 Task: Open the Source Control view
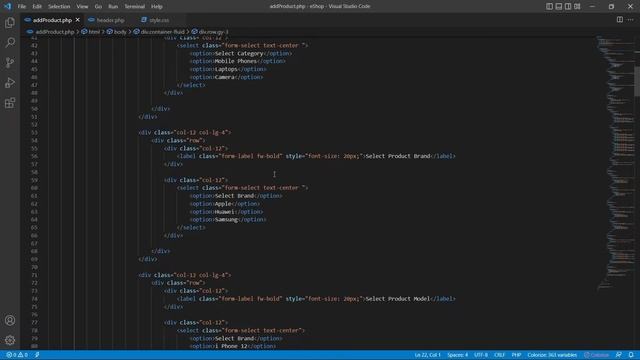[10, 62]
